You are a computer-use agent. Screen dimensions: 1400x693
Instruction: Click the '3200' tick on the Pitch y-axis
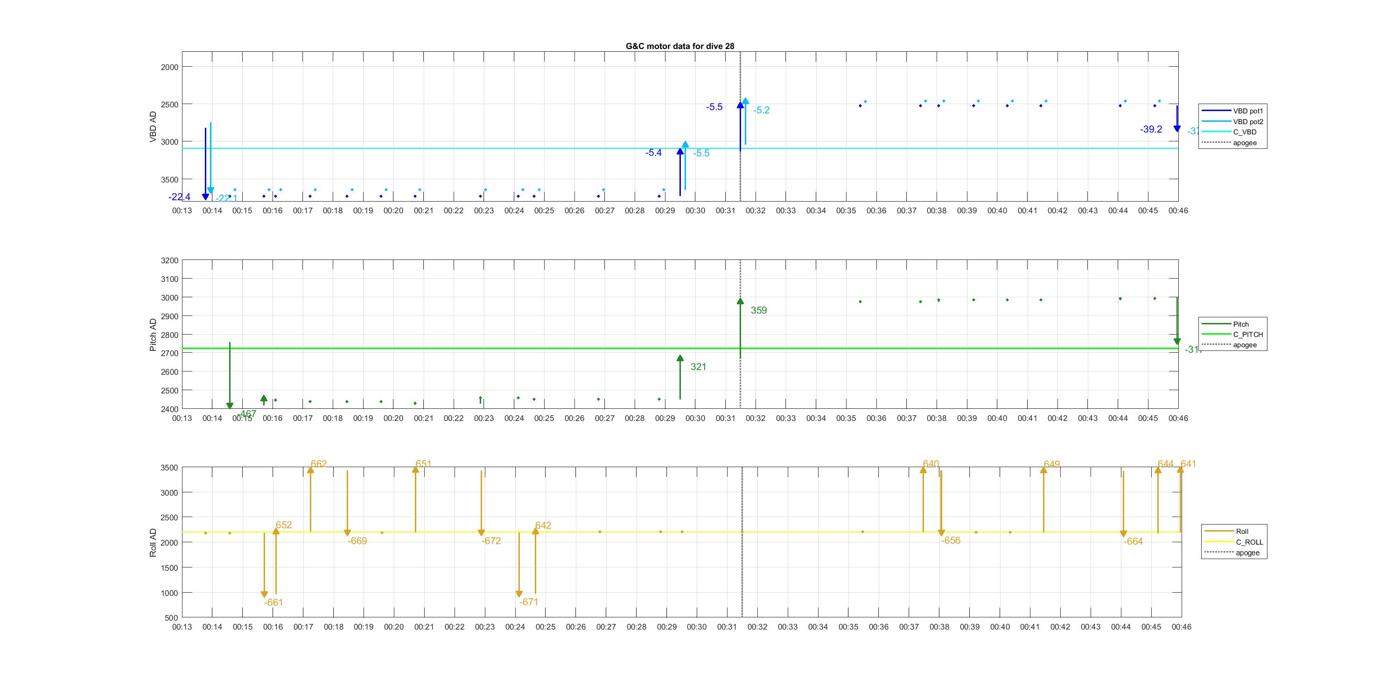[x=169, y=261]
